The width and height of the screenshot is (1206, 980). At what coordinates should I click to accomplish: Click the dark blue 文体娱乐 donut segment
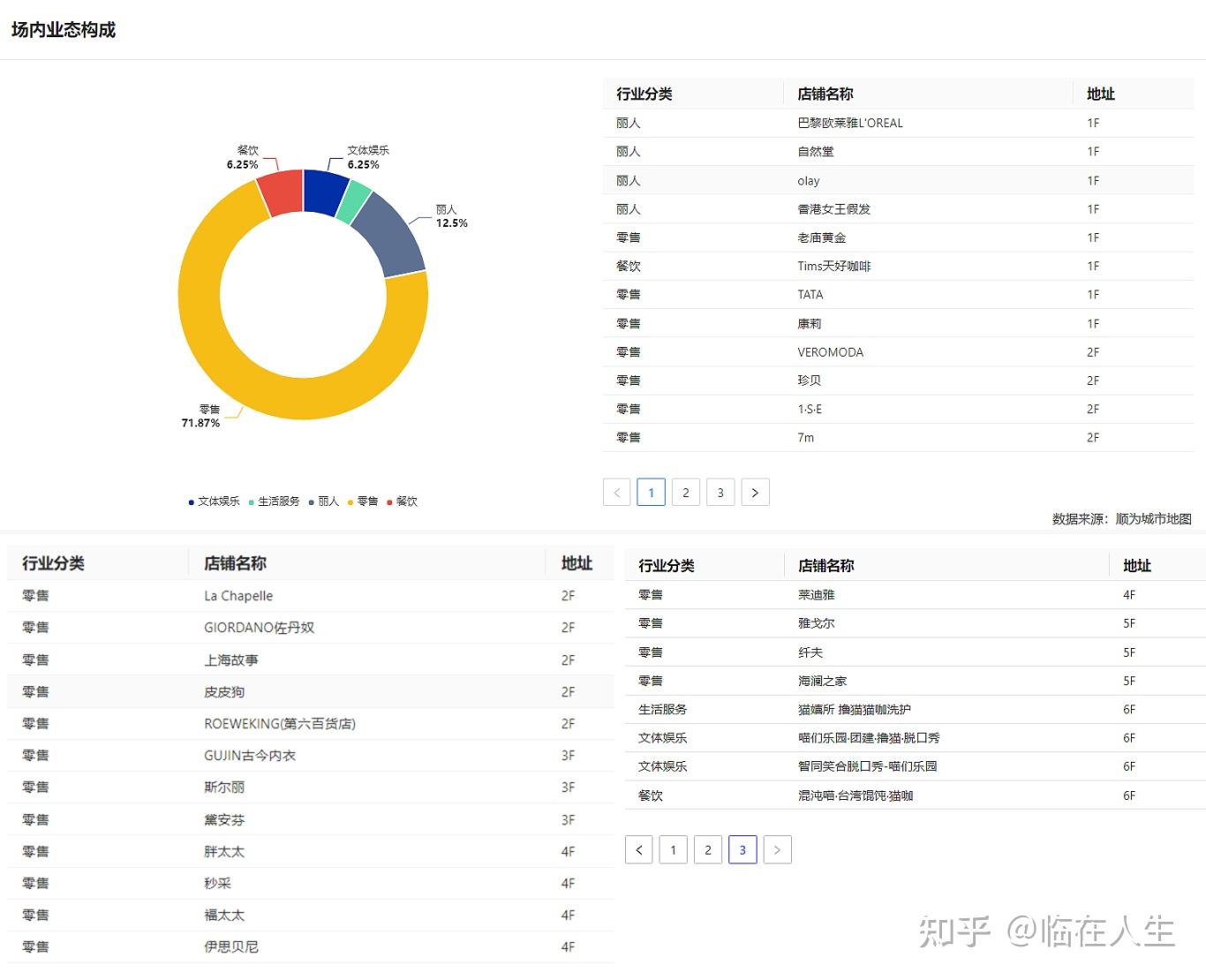coord(323,192)
